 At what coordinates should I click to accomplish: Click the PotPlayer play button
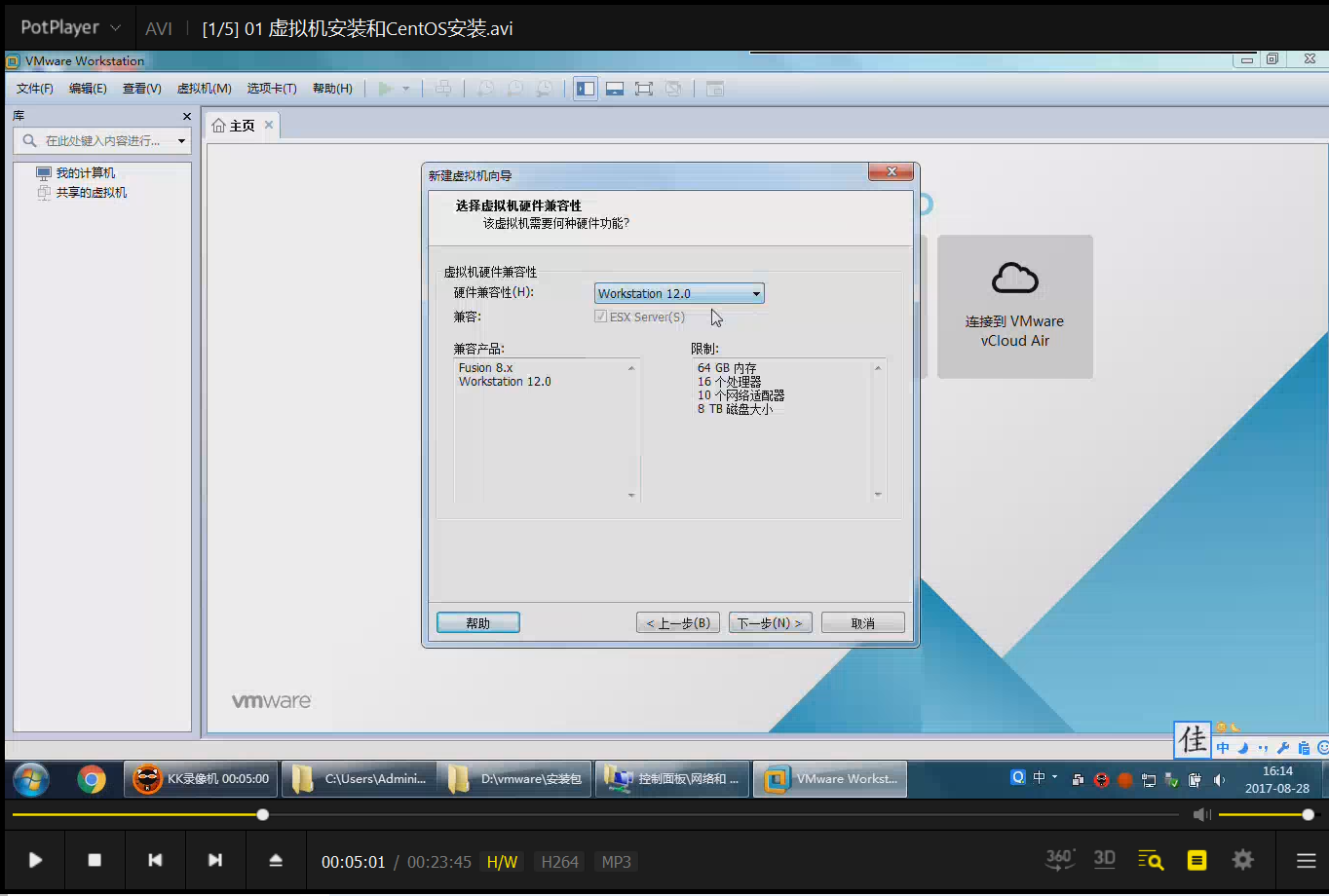[x=35, y=860]
